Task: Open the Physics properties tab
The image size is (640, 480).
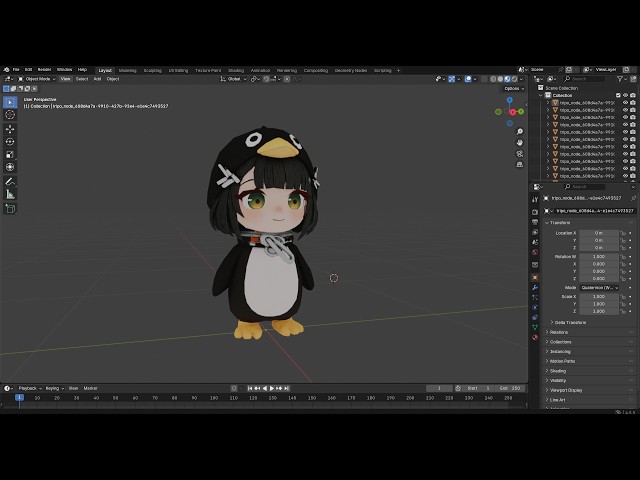Action: point(535,307)
